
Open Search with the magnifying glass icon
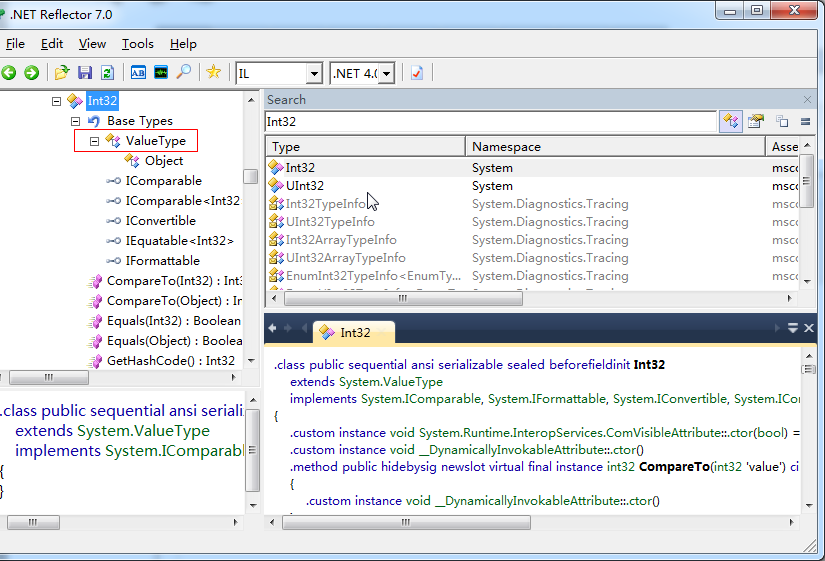[184, 72]
